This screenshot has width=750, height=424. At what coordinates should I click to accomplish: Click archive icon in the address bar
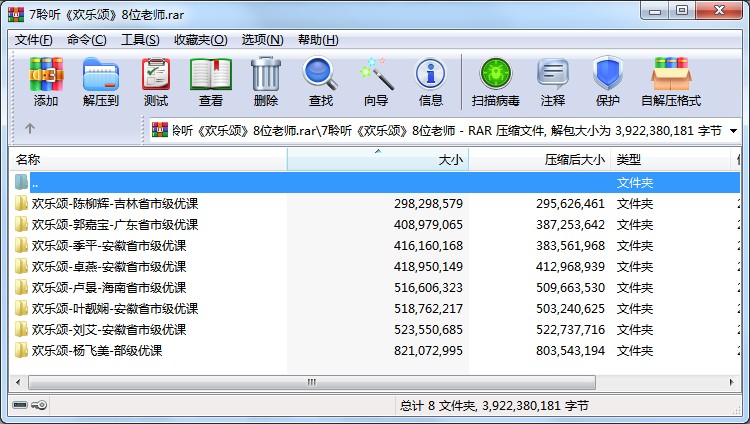(160, 130)
